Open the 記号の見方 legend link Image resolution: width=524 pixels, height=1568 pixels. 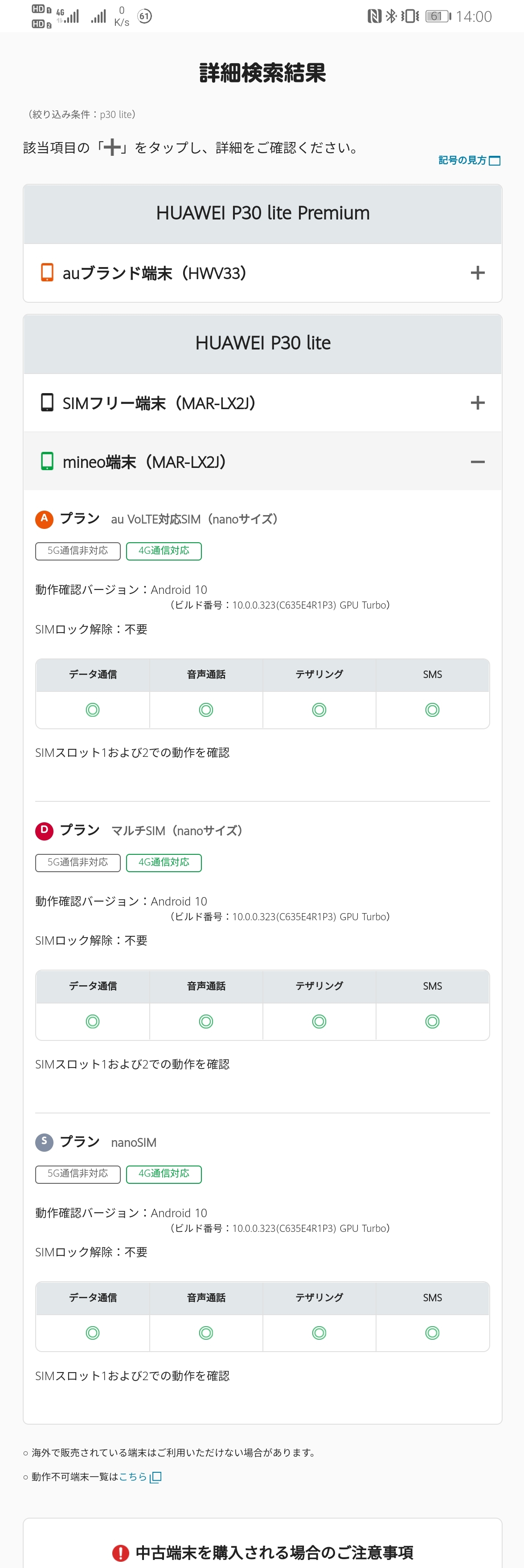pyautogui.click(x=469, y=160)
